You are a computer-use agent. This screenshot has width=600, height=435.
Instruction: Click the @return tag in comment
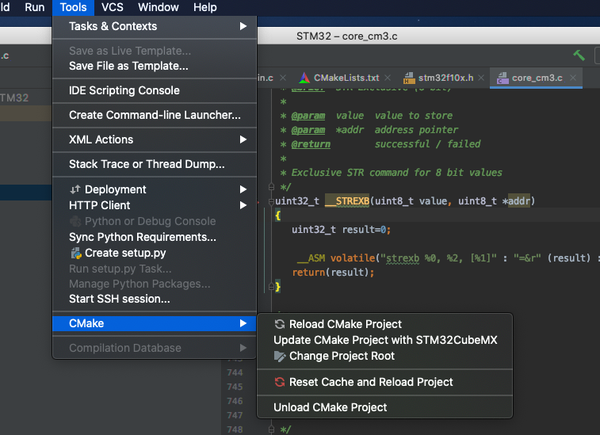tap(311, 144)
